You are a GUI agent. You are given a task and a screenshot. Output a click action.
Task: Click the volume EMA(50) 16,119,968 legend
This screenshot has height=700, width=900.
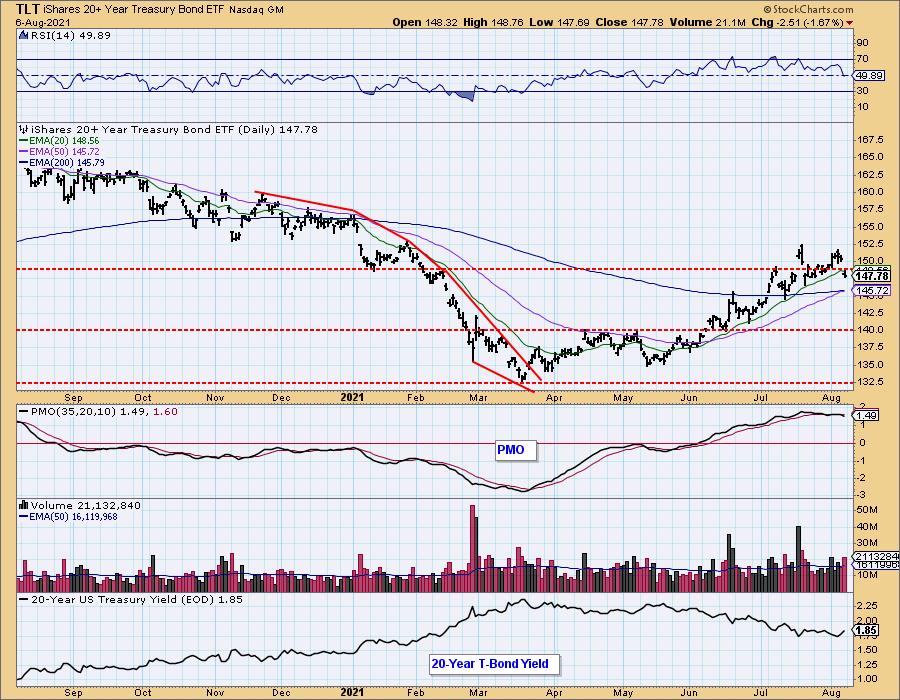[x=68, y=516]
